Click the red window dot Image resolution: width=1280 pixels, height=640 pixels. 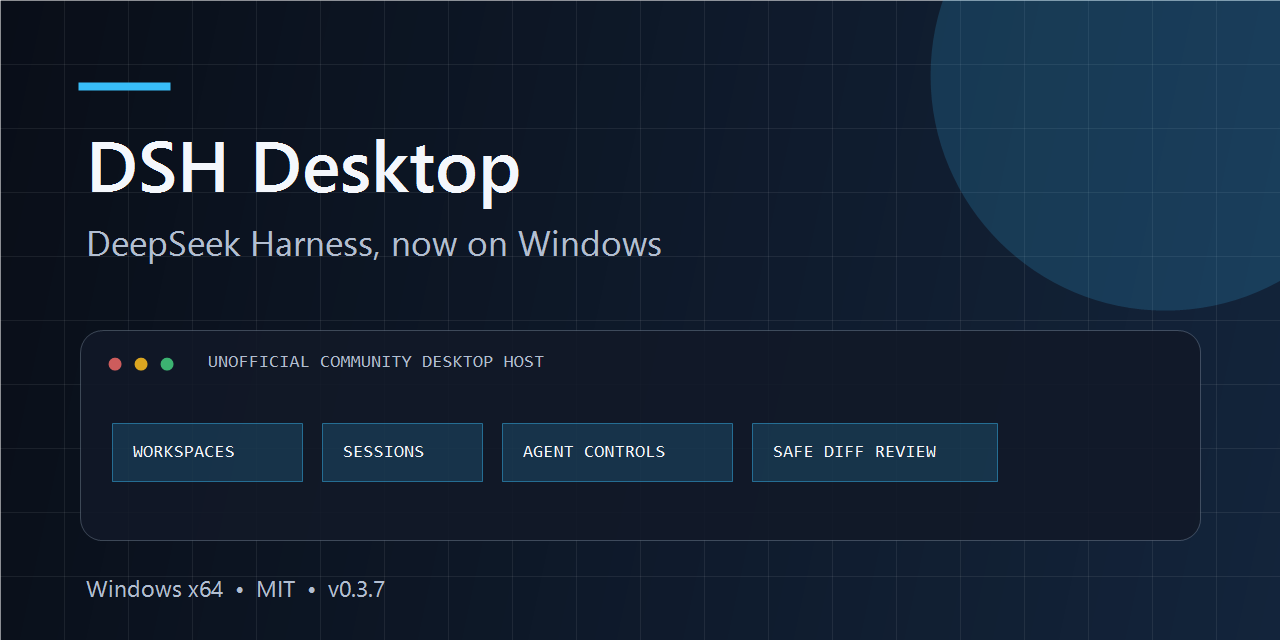pos(115,364)
